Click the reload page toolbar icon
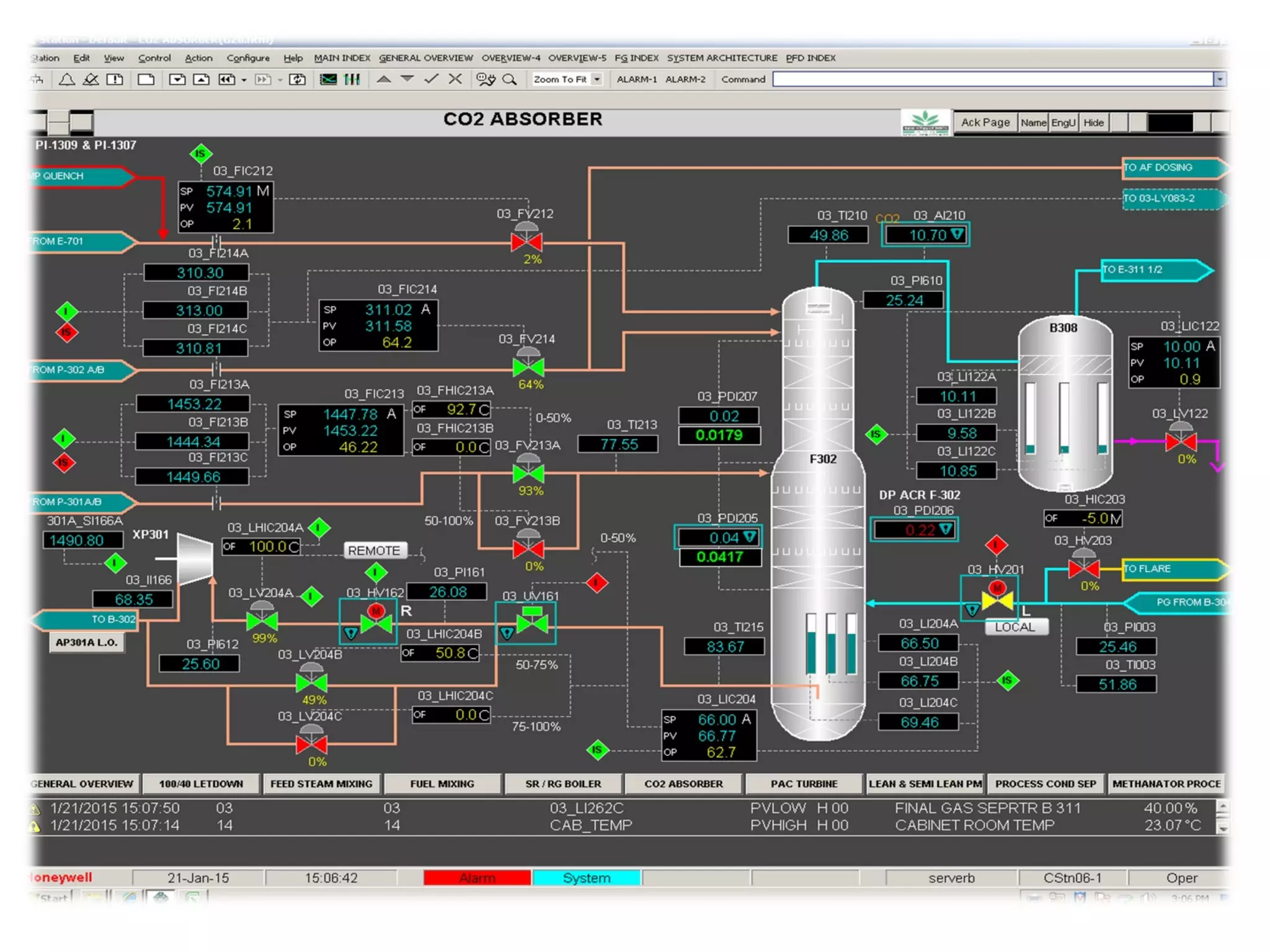Screen dimensions: 1270x952 coord(298,79)
